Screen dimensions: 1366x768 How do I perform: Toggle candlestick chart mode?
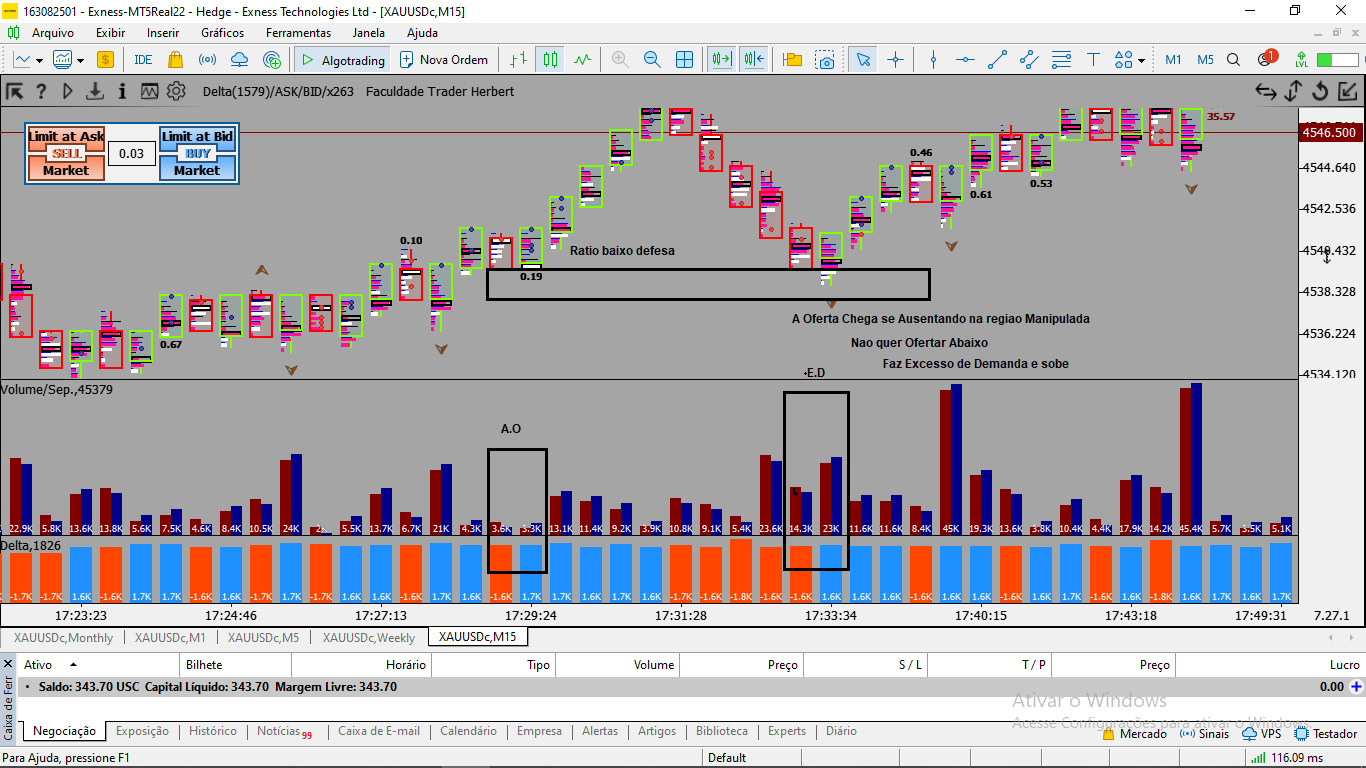(x=549, y=60)
